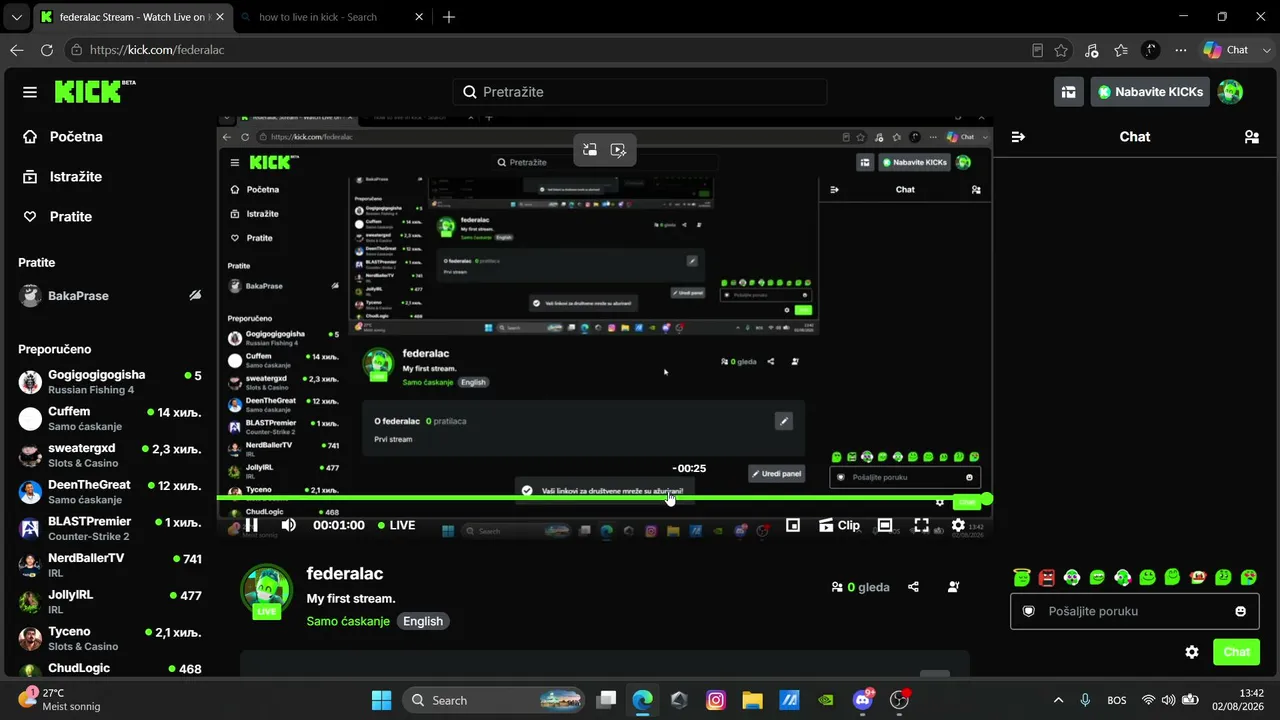Viewport: 1280px width, 720px height.
Task: Focus the Pretražite search box
Action: tap(640, 92)
